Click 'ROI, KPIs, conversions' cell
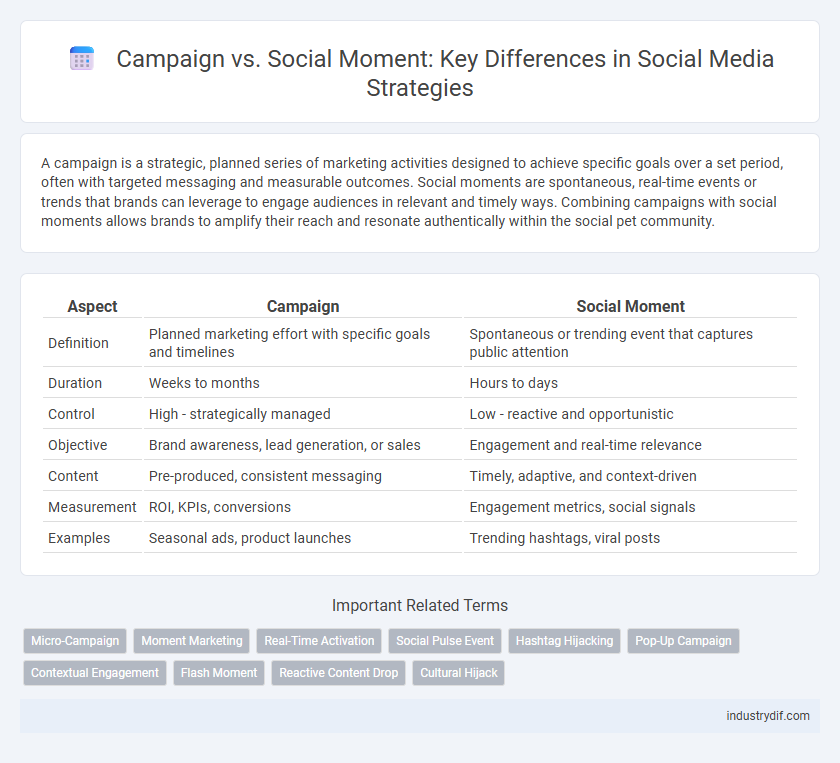This screenshot has width=840, height=763. pyautogui.click(x=303, y=507)
